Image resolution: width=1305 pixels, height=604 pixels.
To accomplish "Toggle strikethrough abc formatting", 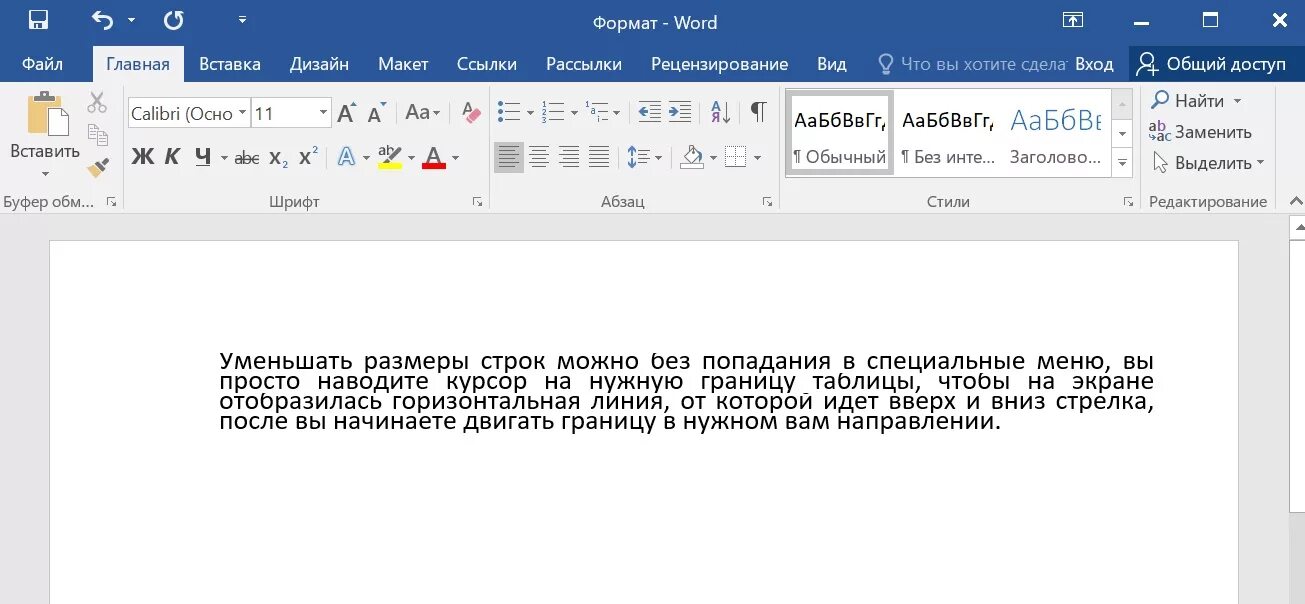I will [247, 157].
